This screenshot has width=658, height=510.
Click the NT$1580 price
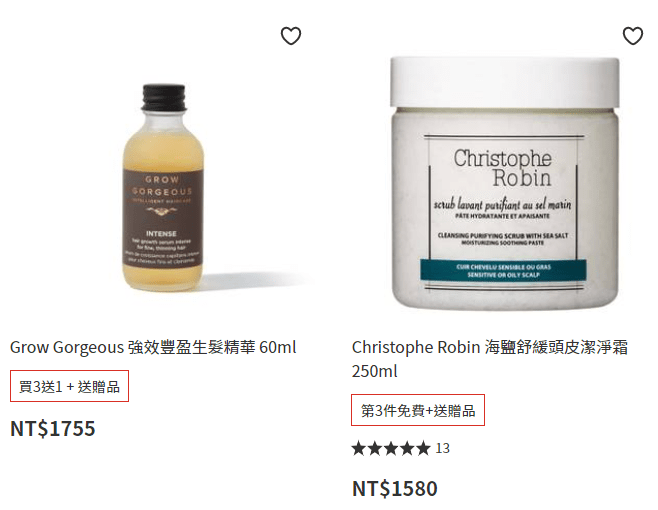395,489
